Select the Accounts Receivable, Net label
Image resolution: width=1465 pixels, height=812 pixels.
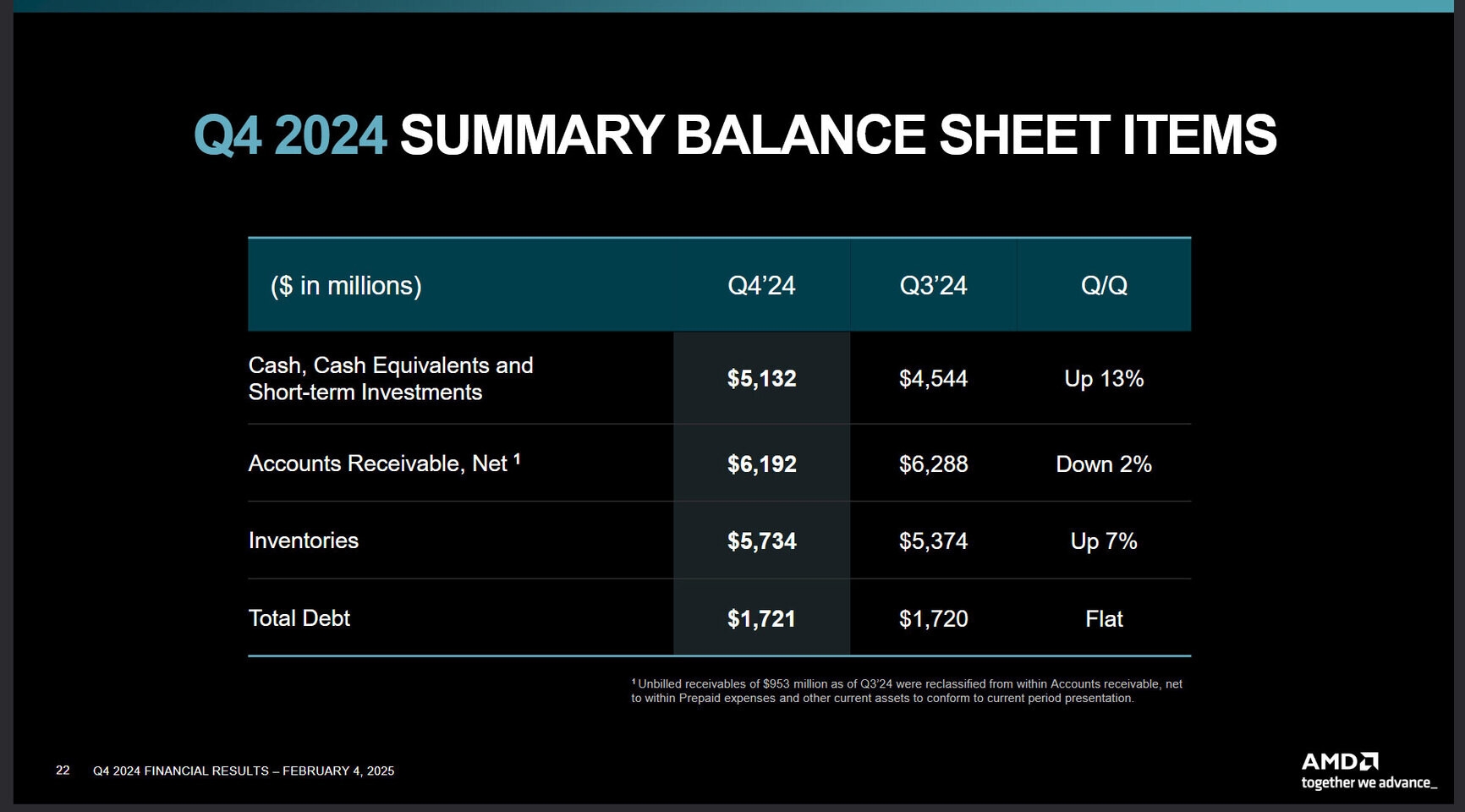pos(377,464)
